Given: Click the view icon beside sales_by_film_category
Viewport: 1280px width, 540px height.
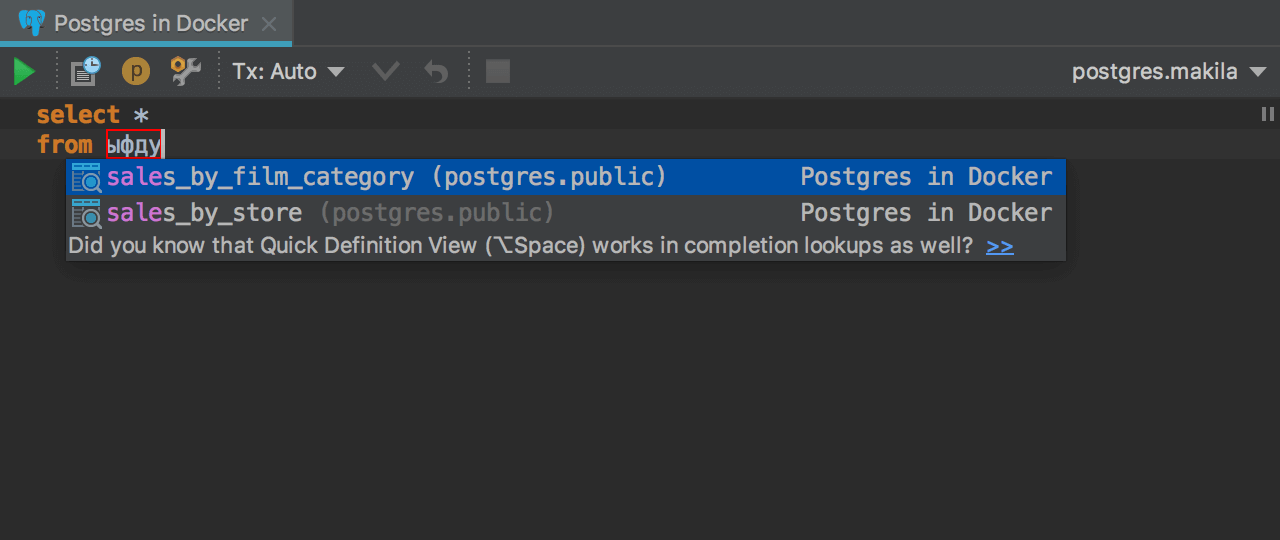Looking at the screenshot, I should (x=87, y=178).
